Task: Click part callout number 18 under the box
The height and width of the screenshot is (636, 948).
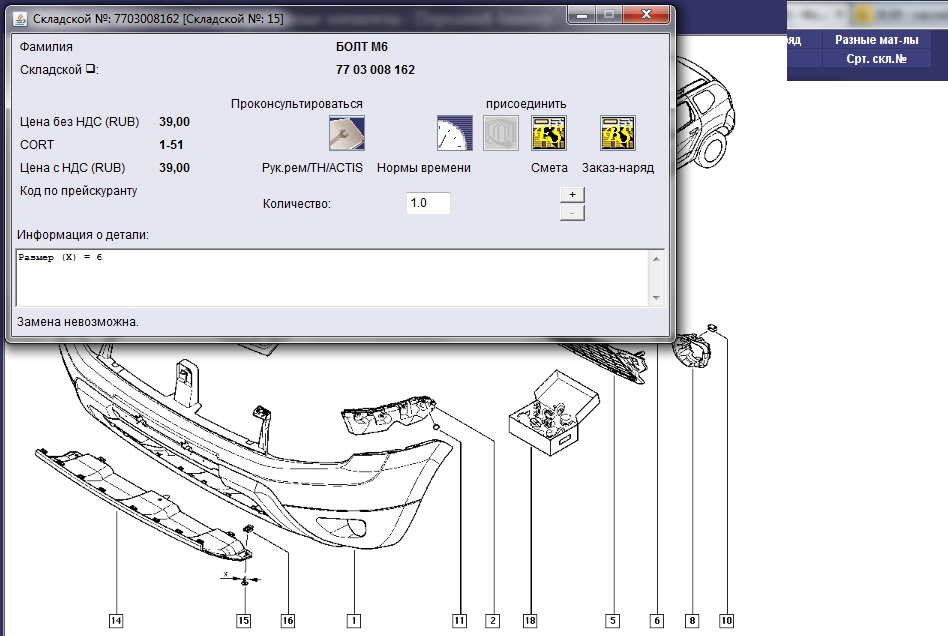Action: pyautogui.click(x=530, y=621)
